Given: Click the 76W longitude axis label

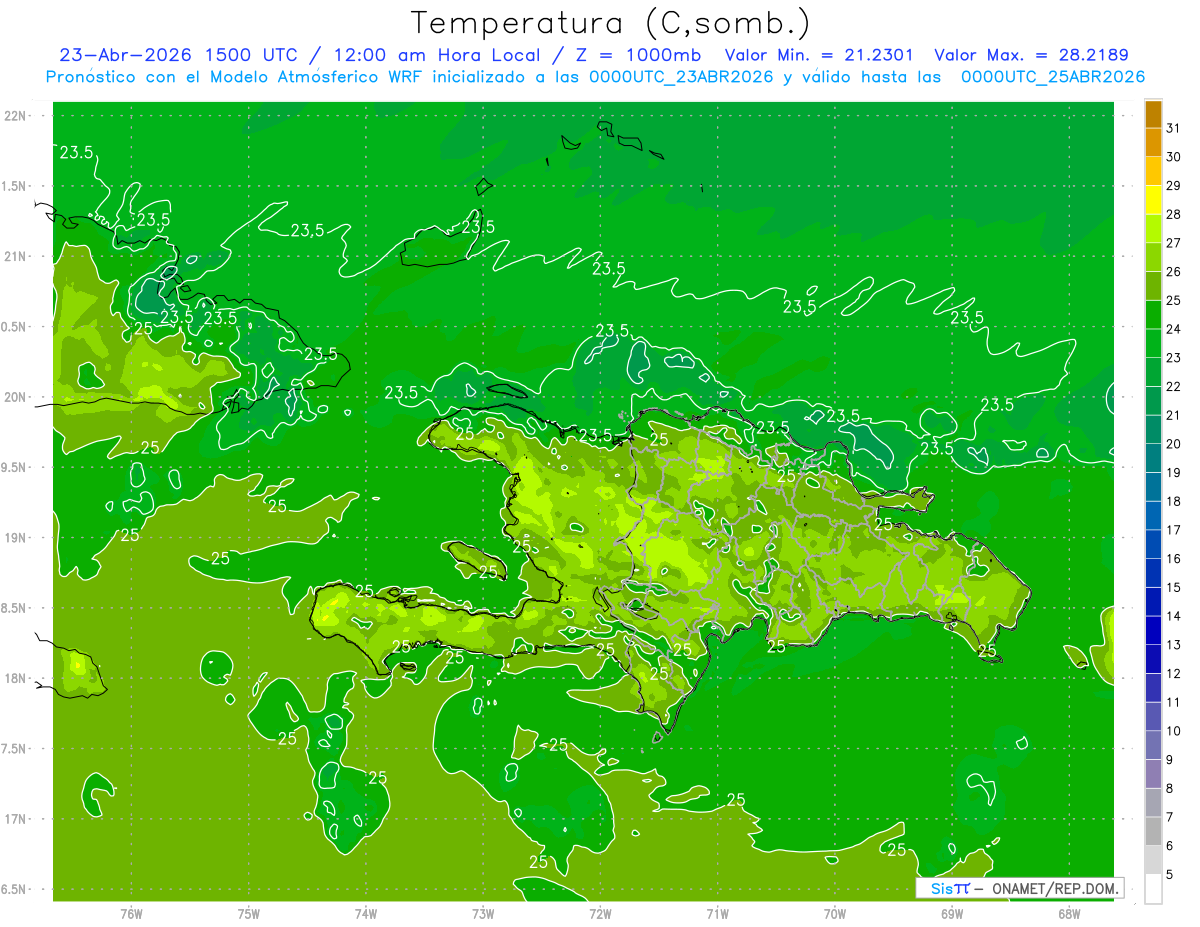Looking at the screenshot, I should [131, 913].
